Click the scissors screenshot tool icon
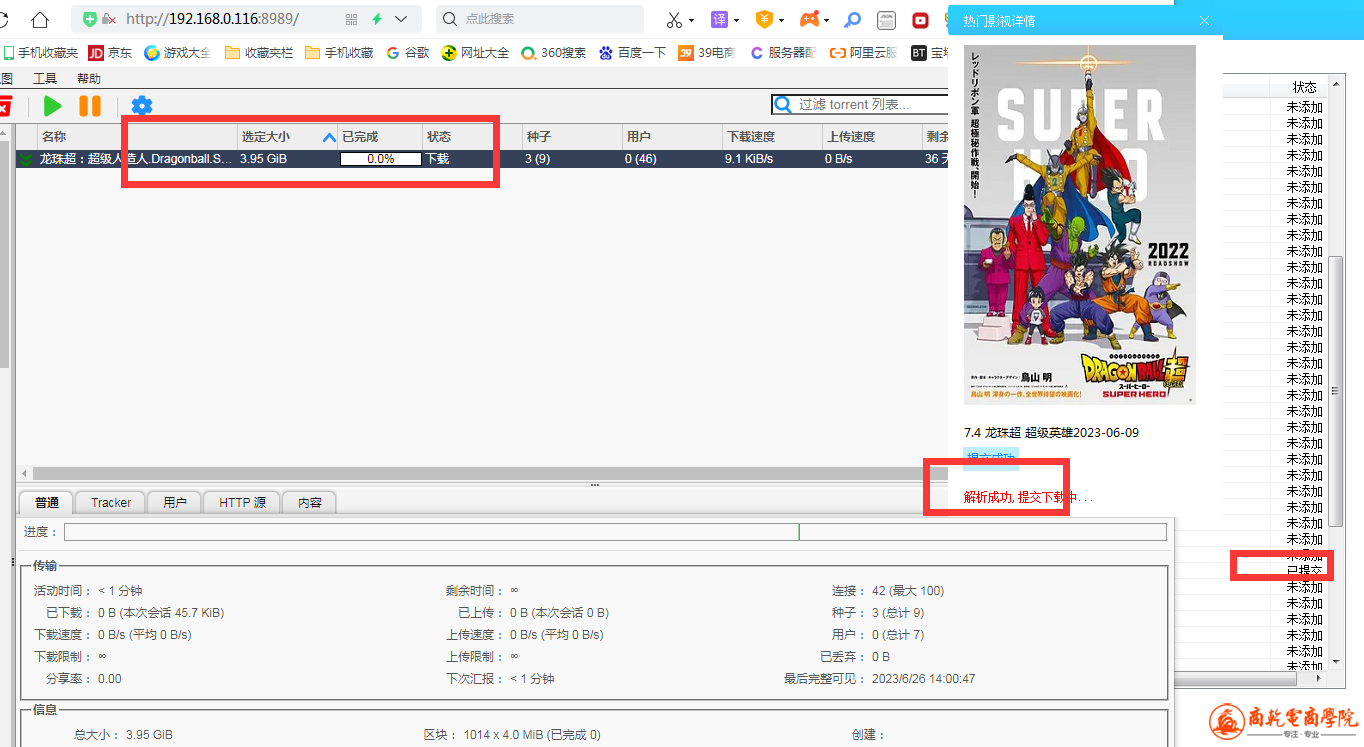This screenshot has width=1364, height=747. click(x=674, y=20)
